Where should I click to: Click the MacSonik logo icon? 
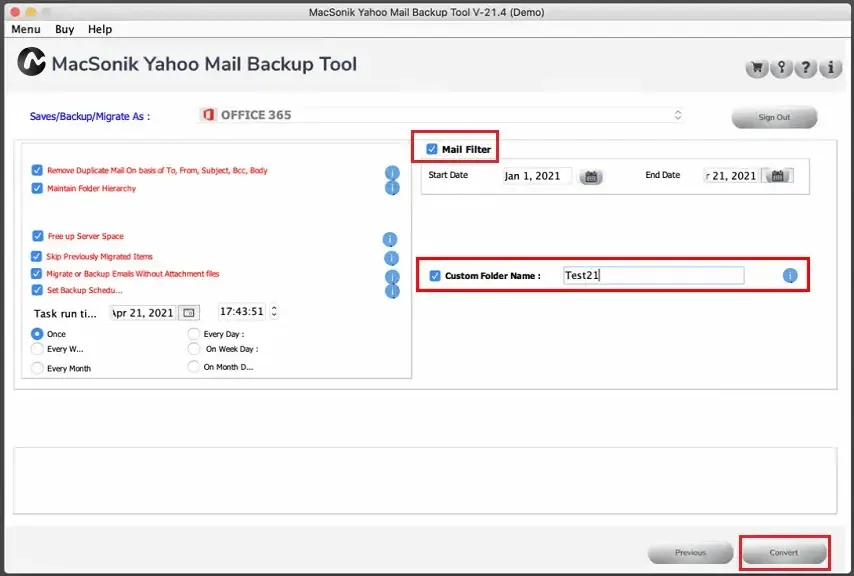coord(31,62)
